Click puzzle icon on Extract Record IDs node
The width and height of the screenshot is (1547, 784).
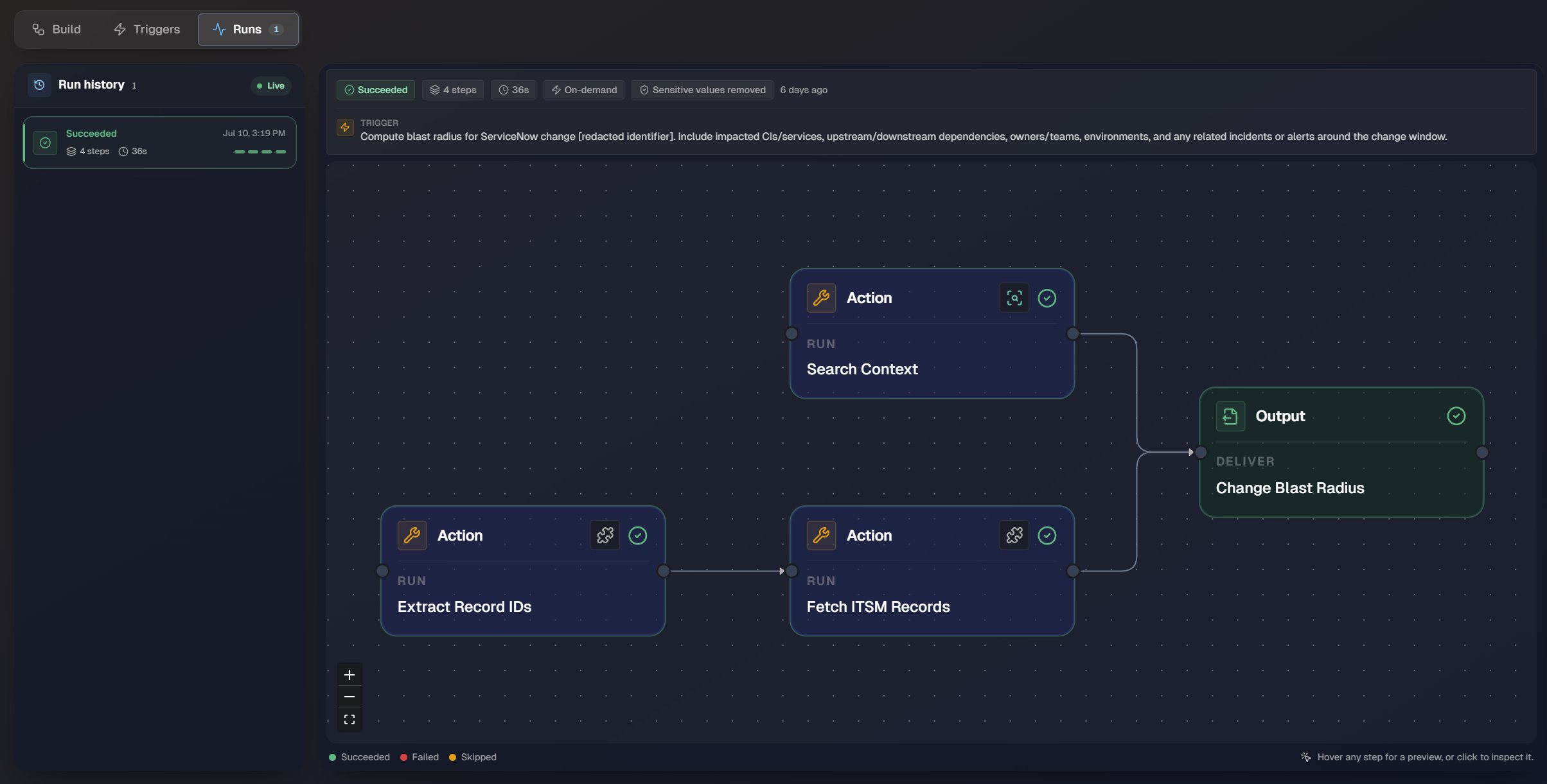pos(605,536)
